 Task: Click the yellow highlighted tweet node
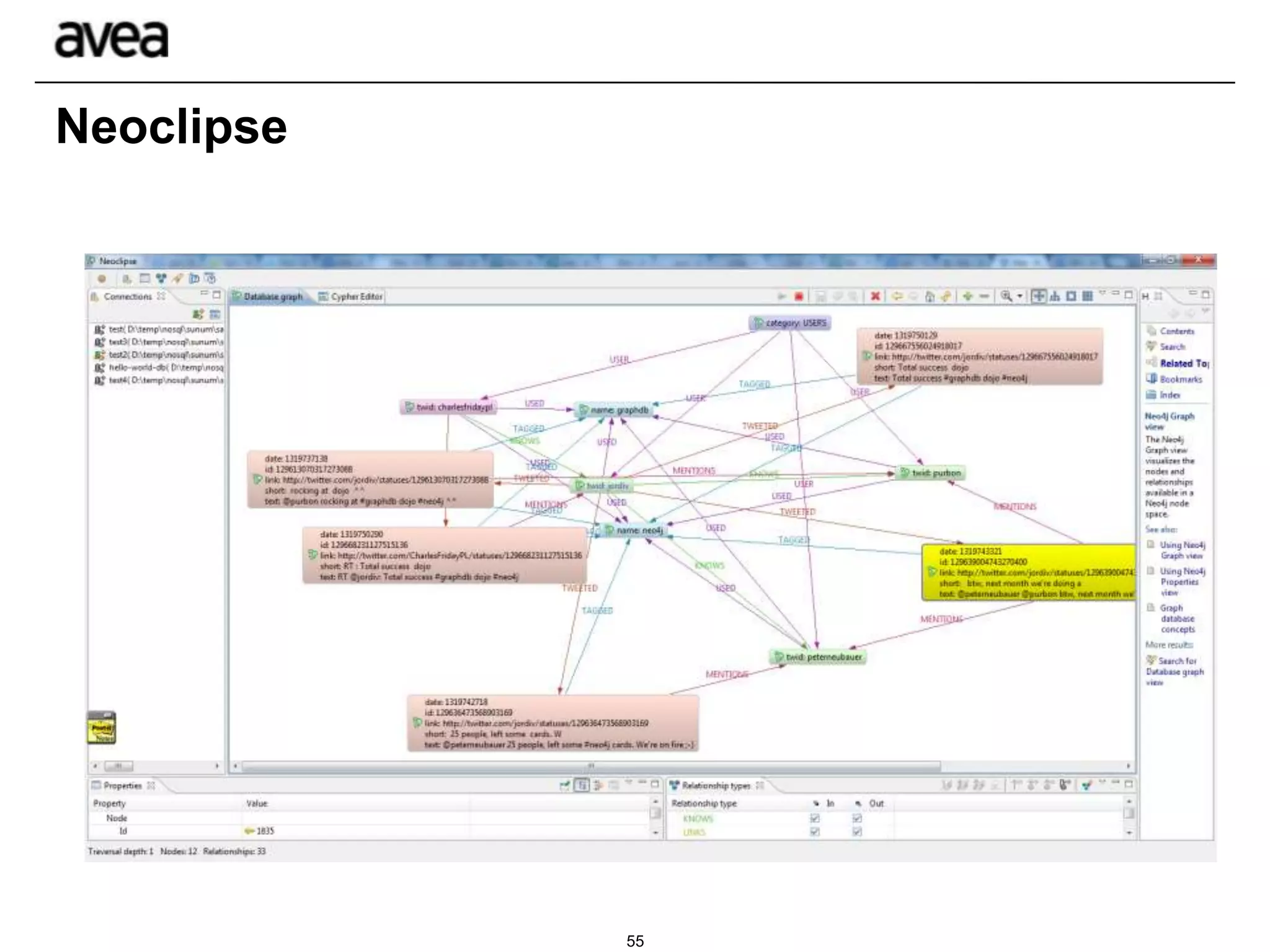[1029, 573]
